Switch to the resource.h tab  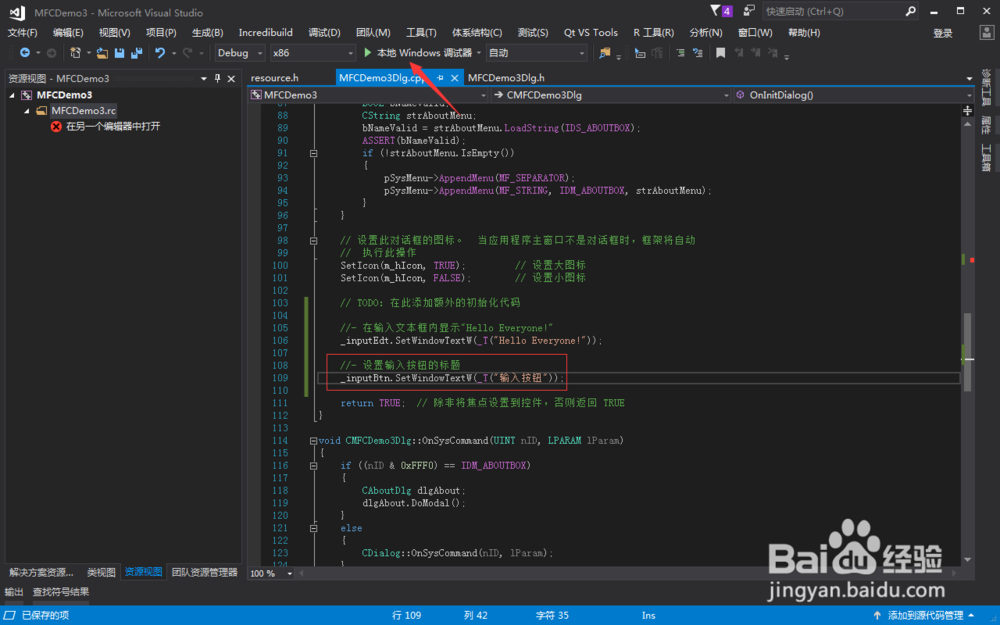[275, 78]
